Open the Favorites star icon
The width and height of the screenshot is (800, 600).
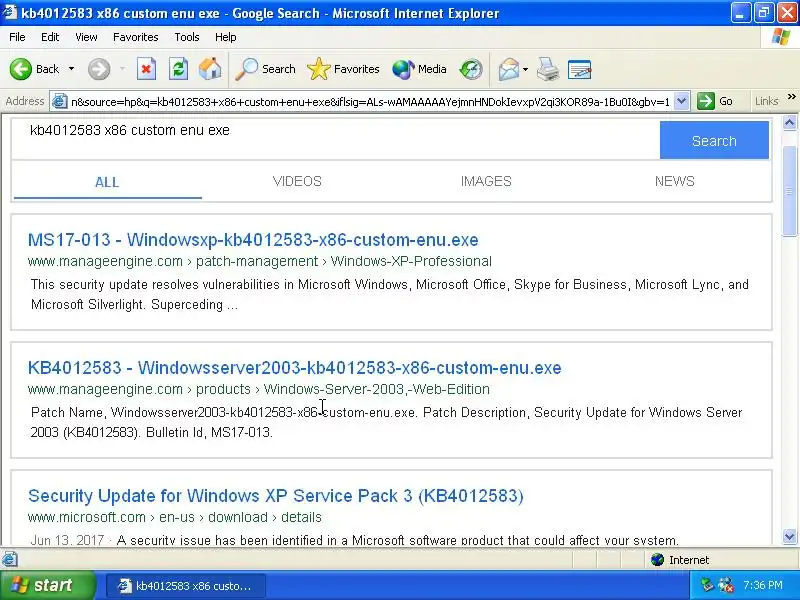[x=318, y=69]
